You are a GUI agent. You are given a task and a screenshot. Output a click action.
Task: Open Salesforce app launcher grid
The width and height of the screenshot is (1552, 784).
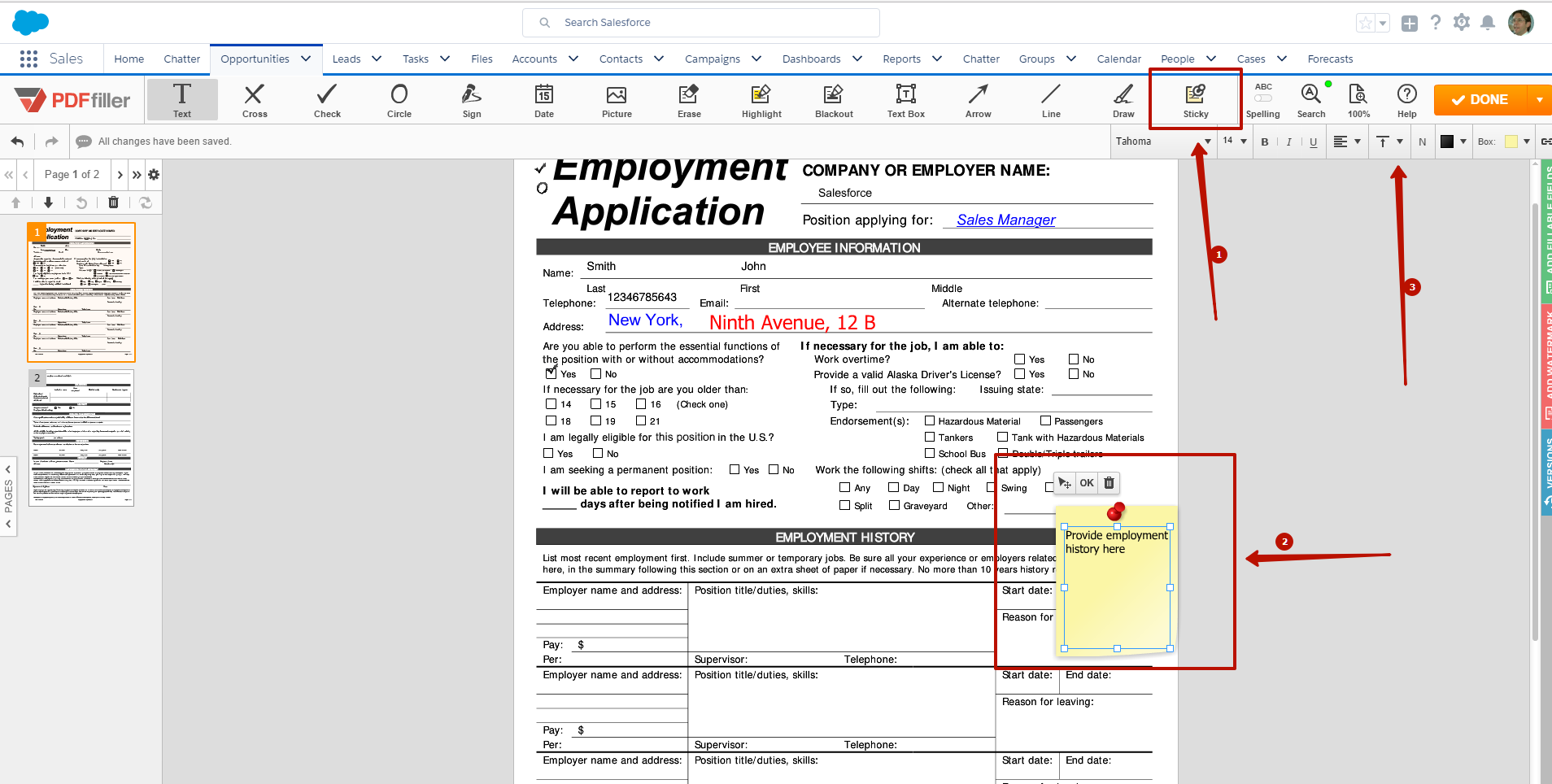(28, 59)
